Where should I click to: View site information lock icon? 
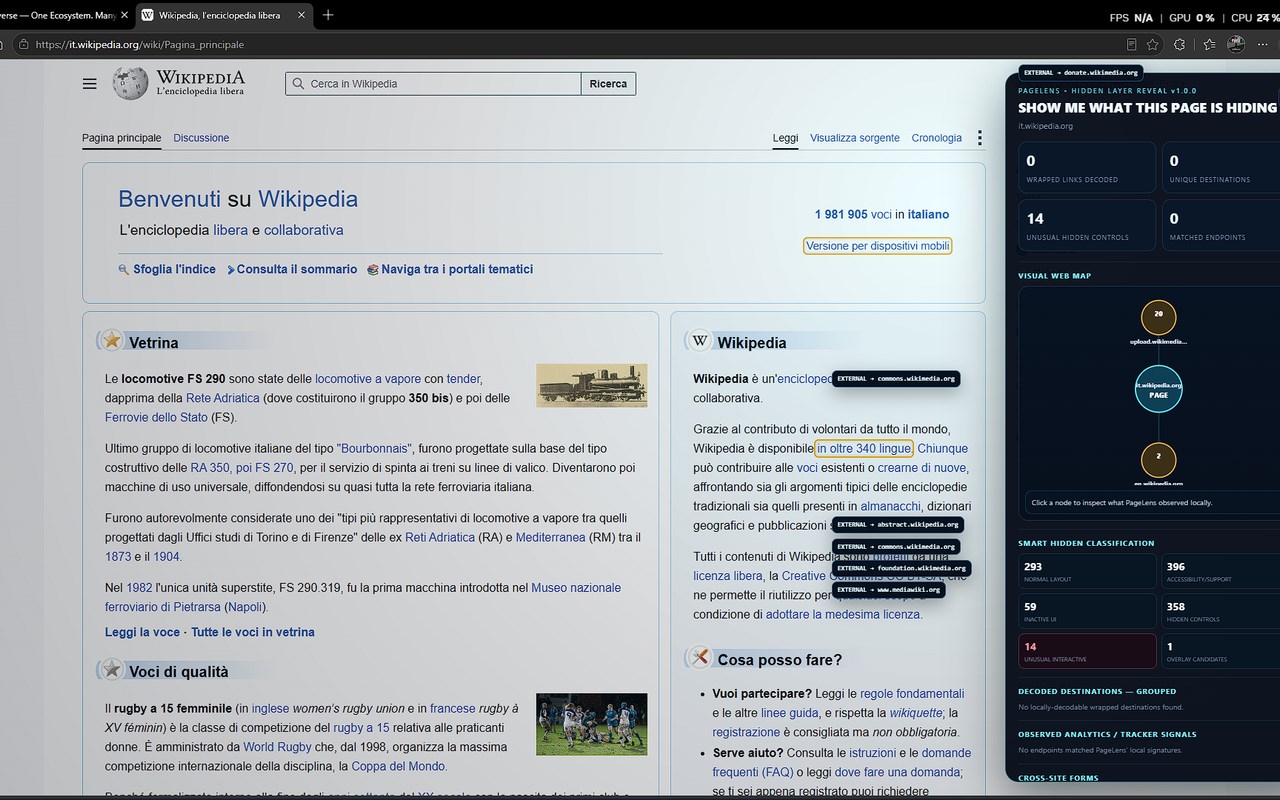(x=22, y=44)
